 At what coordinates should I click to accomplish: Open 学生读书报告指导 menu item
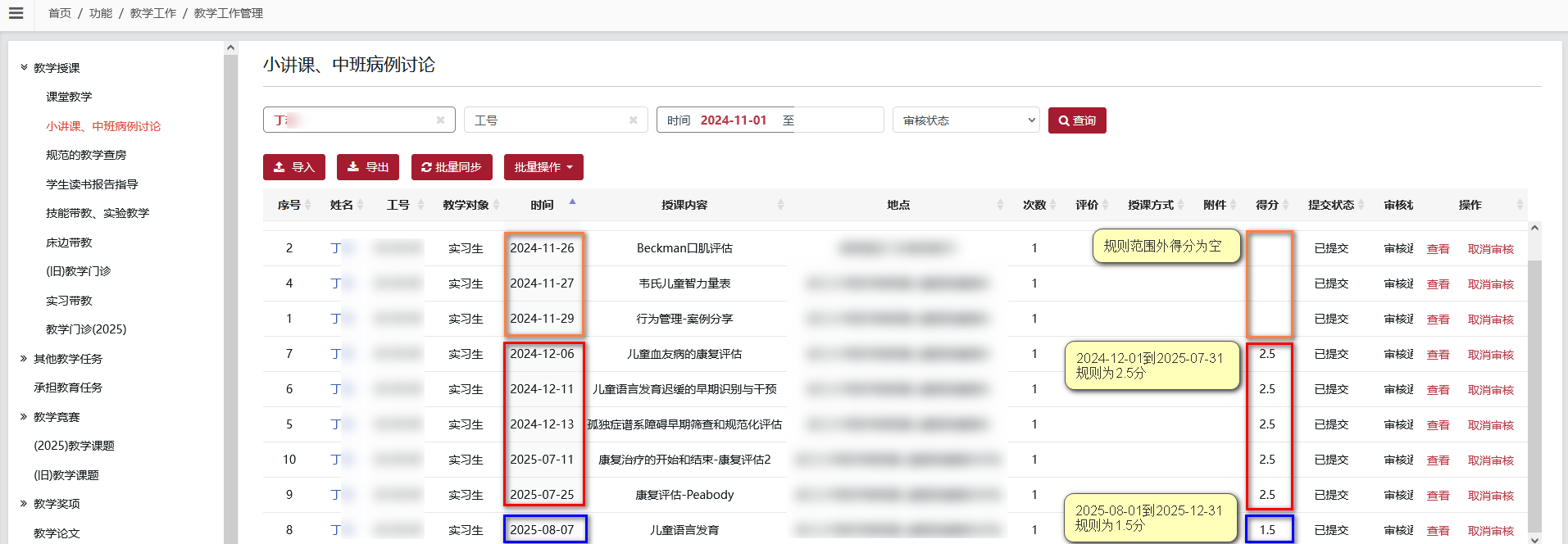point(92,184)
